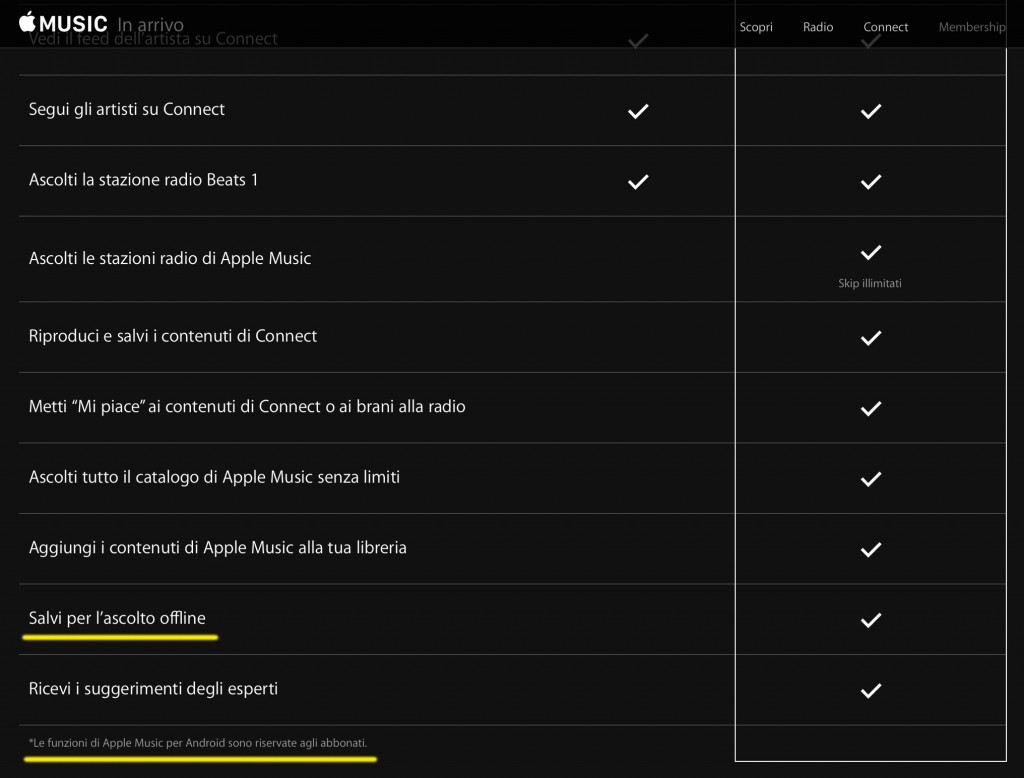Open the Scopri menu item
Image resolution: width=1024 pixels, height=778 pixels.
(x=756, y=27)
